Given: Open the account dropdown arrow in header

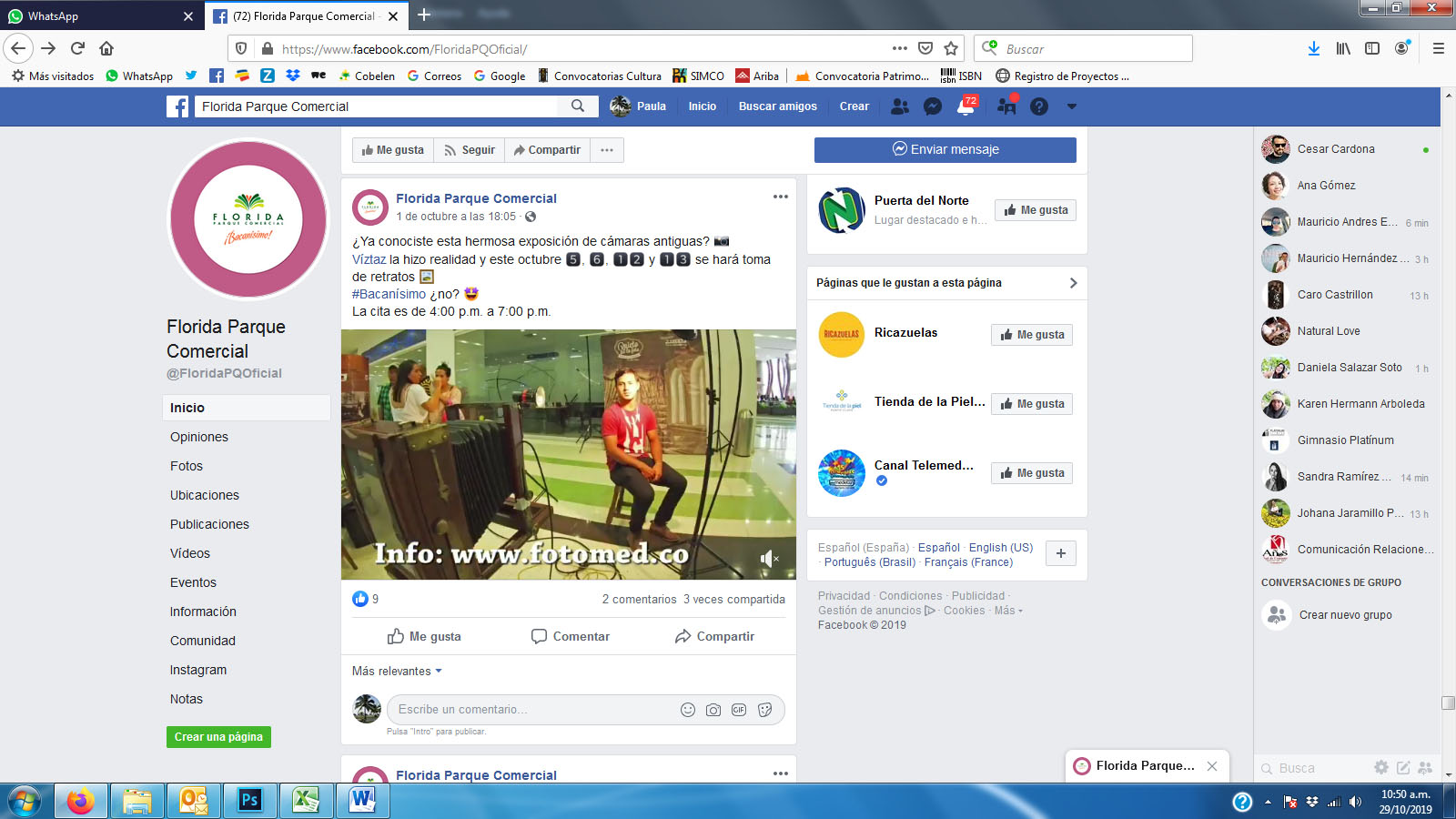Looking at the screenshot, I should click(1072, 106).
